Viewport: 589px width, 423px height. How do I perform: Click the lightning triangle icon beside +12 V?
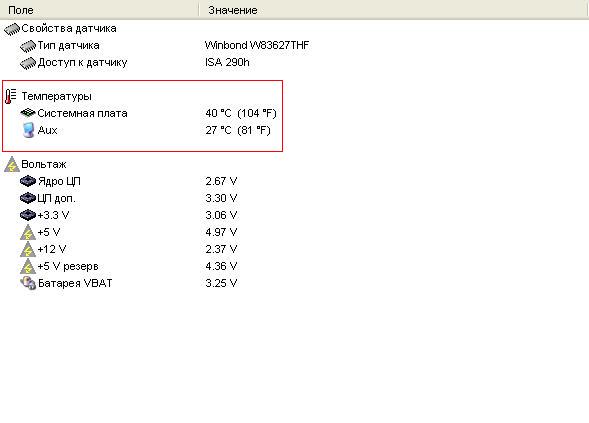(28, 249)
